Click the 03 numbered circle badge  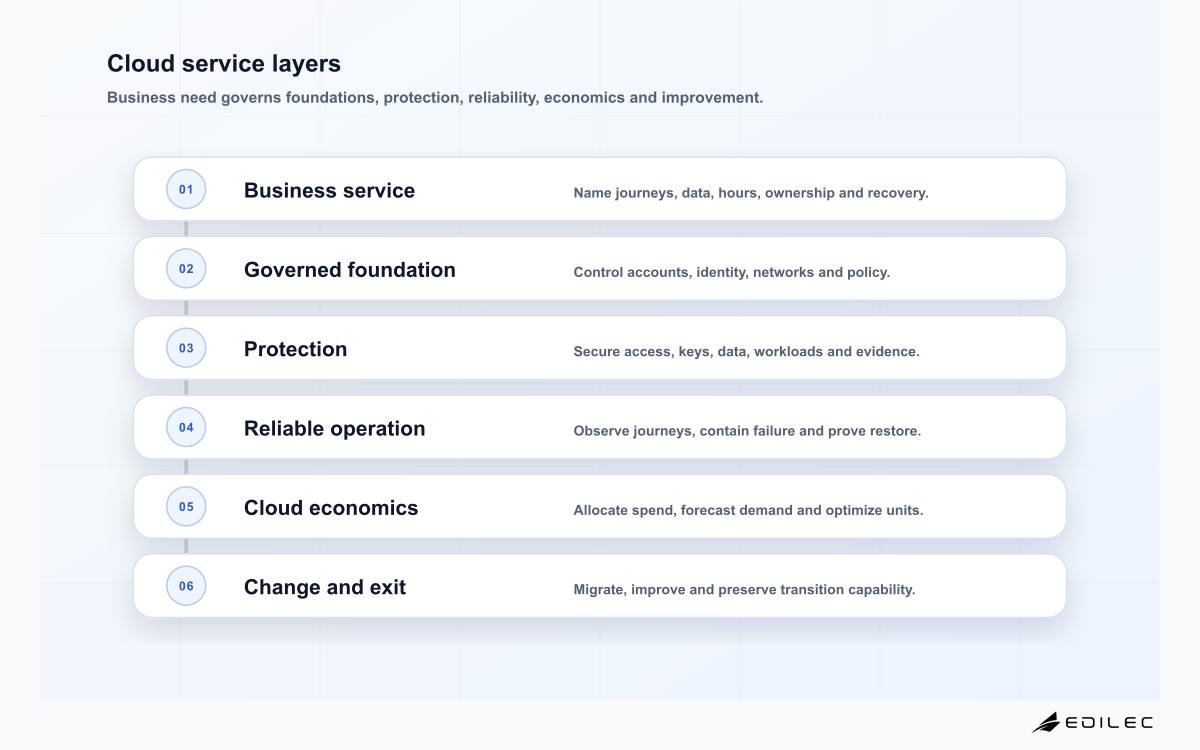coord(186,348)
